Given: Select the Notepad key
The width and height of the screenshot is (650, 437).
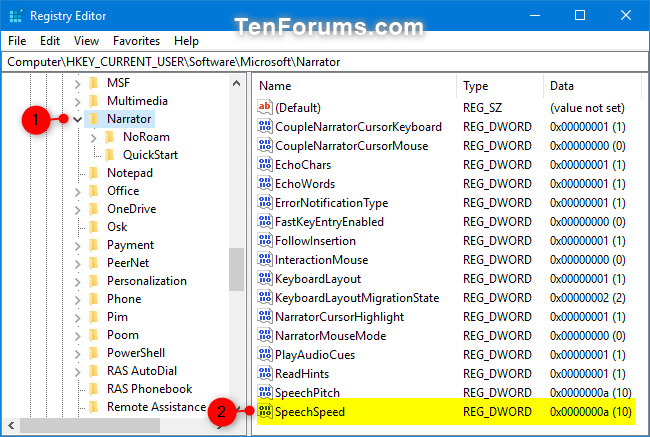Looking at the screenshot, I should tap(130, 173).
